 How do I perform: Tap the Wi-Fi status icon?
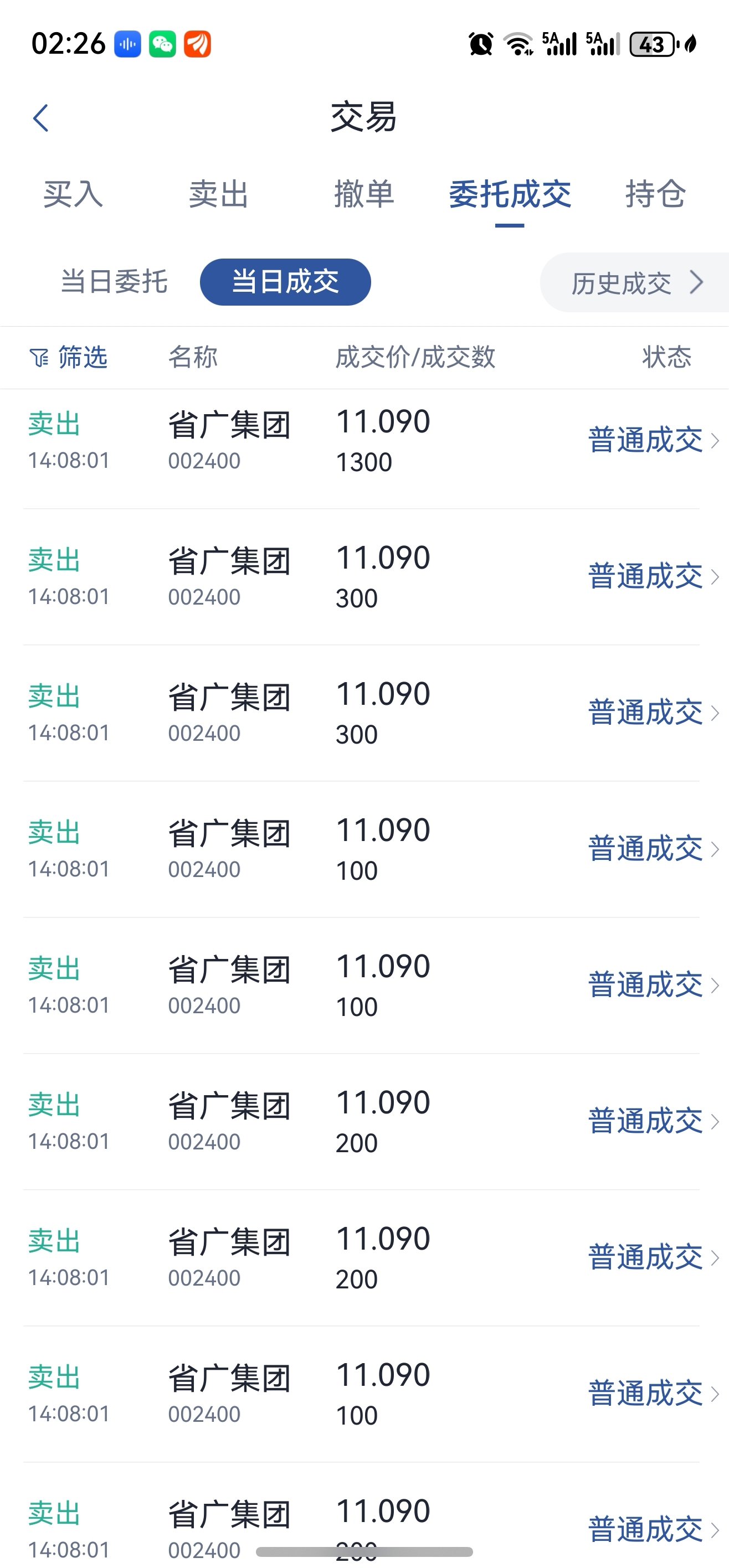pos(518,44)
